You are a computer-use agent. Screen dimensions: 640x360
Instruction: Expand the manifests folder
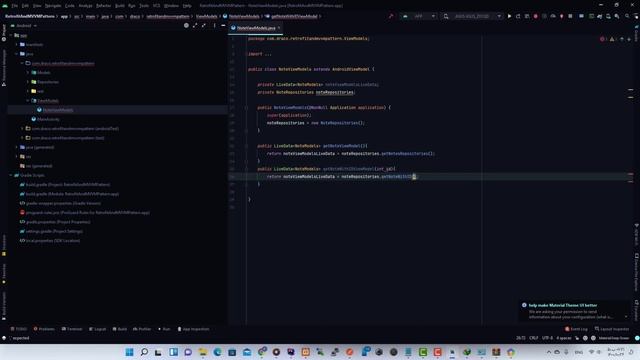[x=17, y=44]
